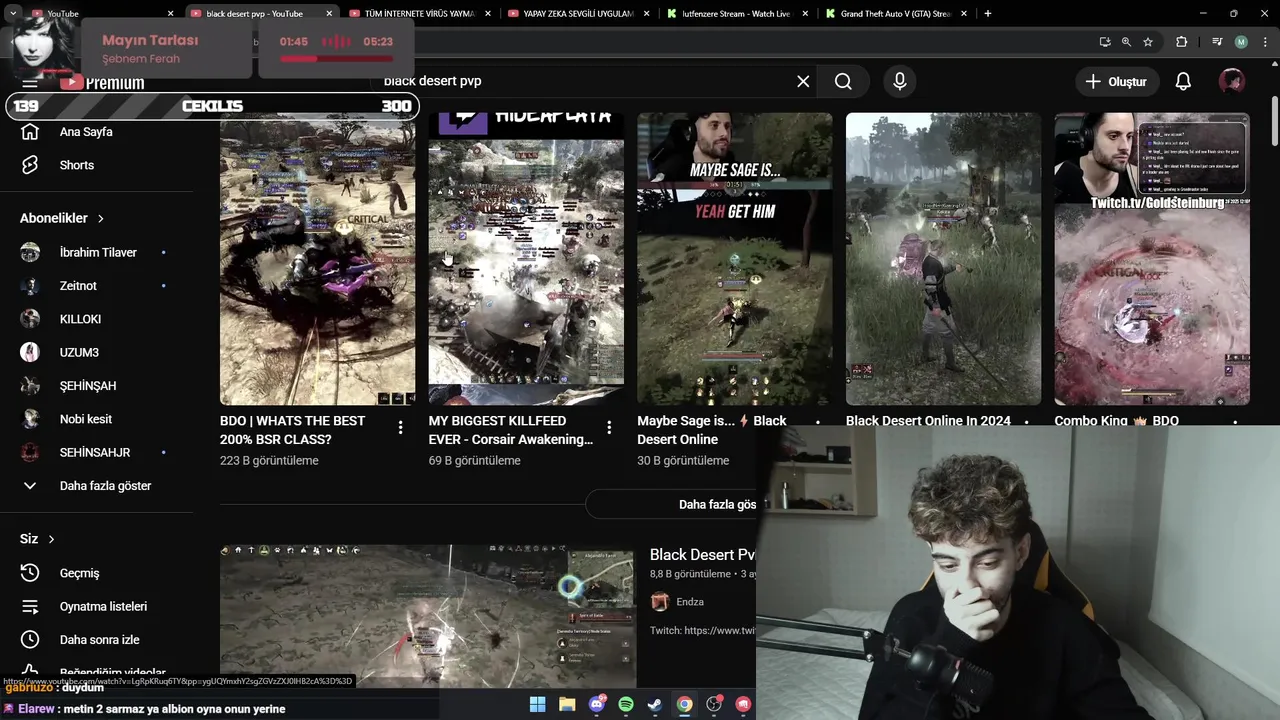This screenshot has height=720, width=1280.
Task: Open Combo King BDO short thumbnail
Action: 1152,259
